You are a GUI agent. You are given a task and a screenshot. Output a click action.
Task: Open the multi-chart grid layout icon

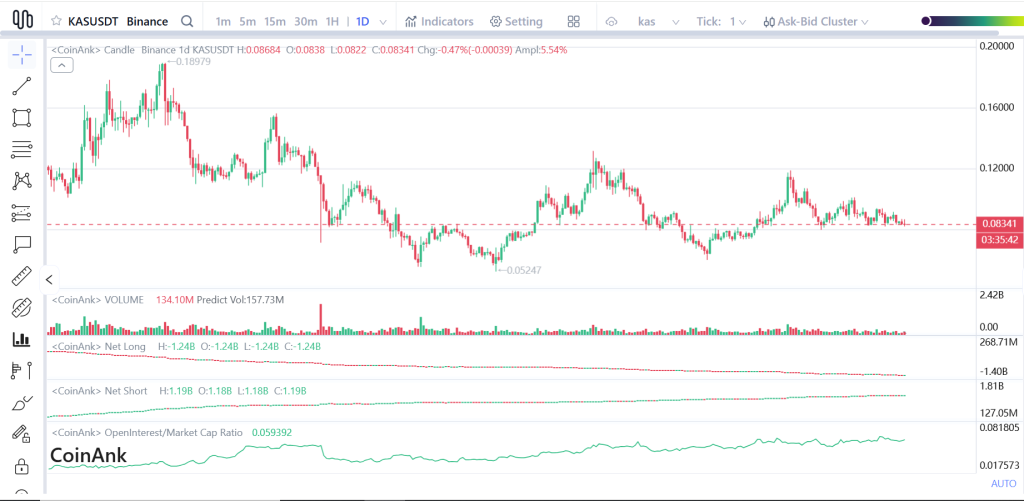pos(573,22)
